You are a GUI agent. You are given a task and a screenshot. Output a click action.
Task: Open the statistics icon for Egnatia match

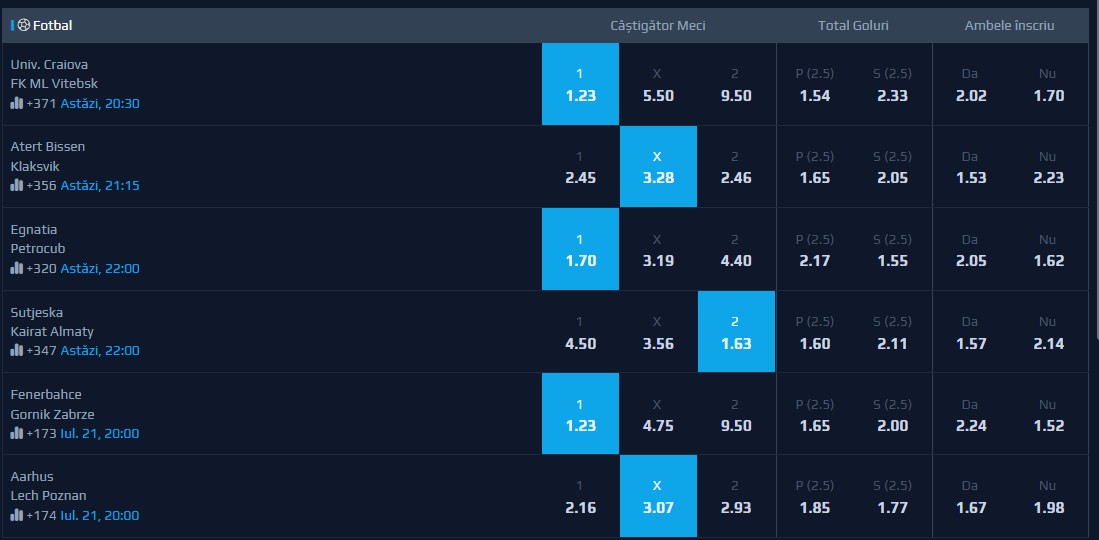click(17, 268)
